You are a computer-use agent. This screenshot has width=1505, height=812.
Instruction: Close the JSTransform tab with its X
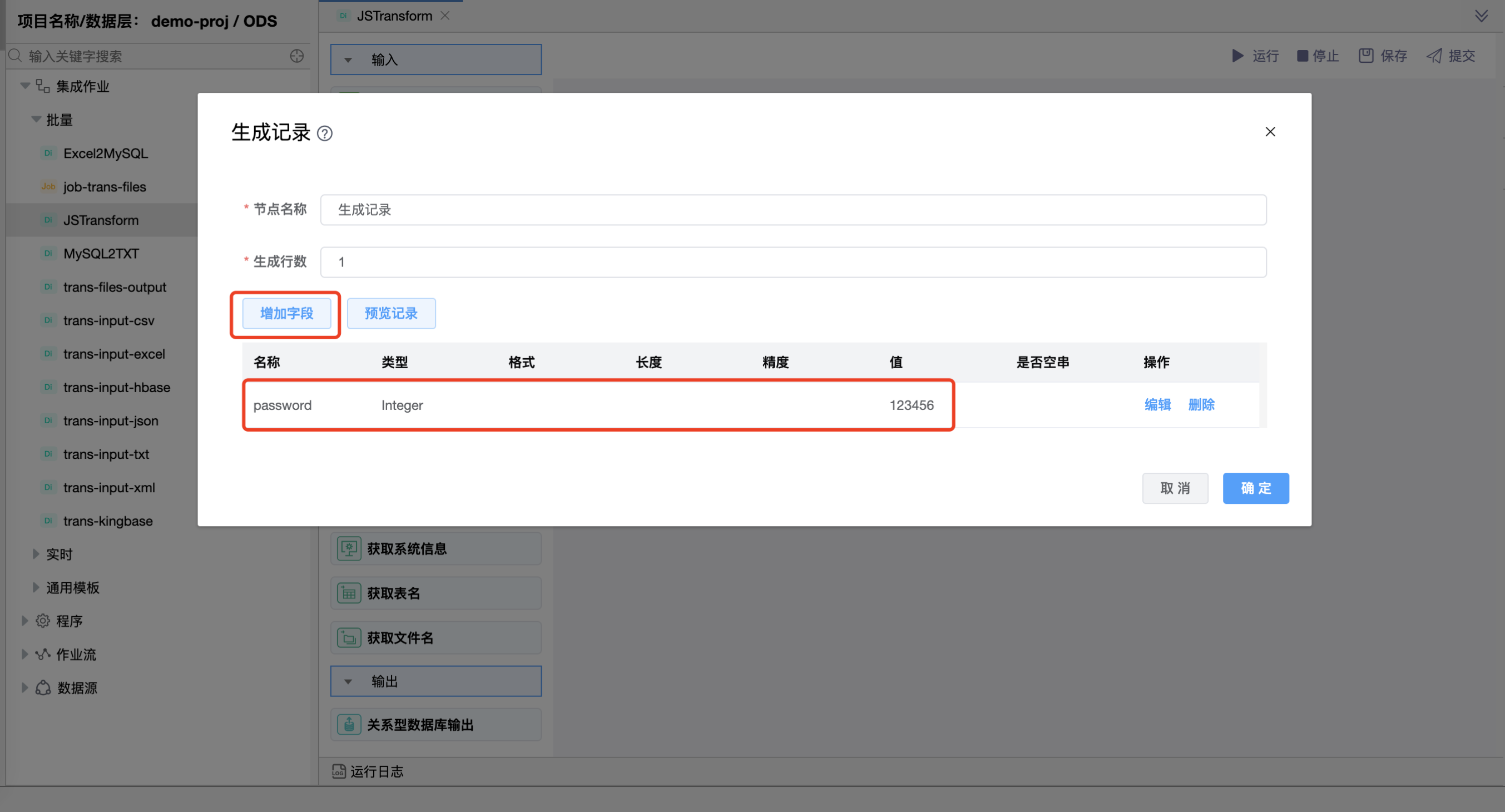(x=445, y=16)
